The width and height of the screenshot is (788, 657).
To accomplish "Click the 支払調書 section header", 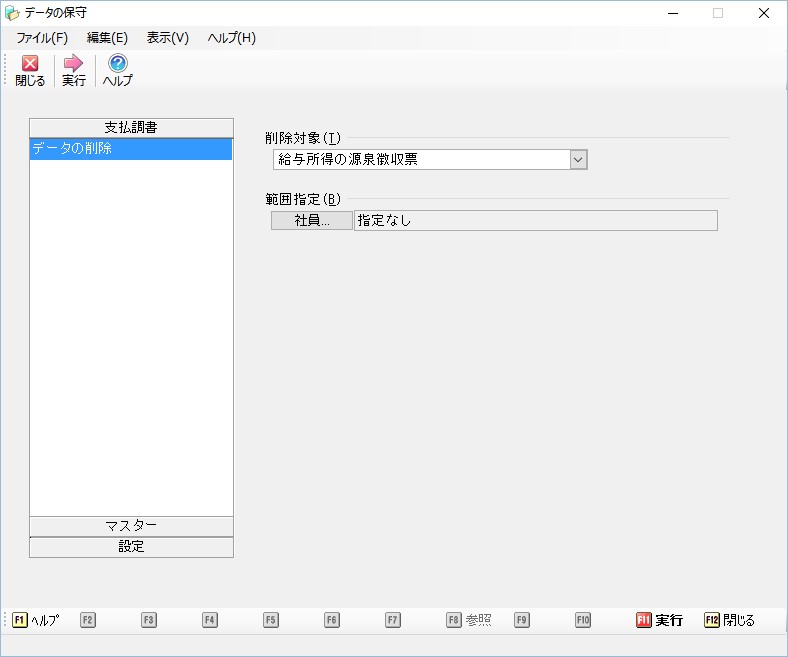I will (131, 127).
